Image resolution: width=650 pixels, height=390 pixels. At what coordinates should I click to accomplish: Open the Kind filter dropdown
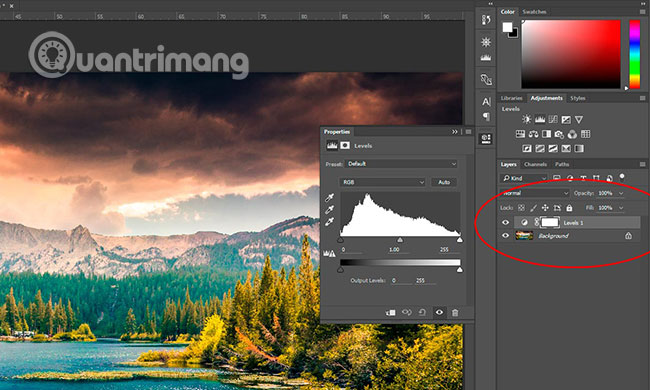[524, 178]
